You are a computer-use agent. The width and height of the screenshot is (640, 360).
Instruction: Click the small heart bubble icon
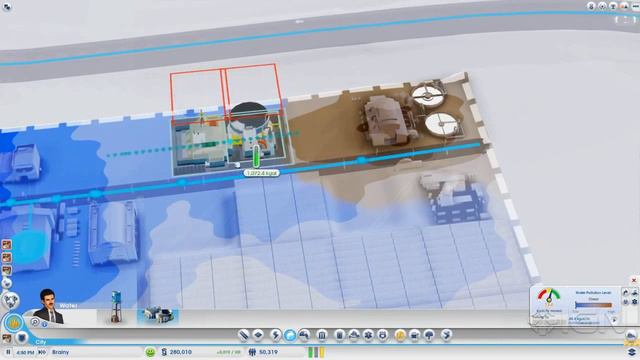point(7,282)
